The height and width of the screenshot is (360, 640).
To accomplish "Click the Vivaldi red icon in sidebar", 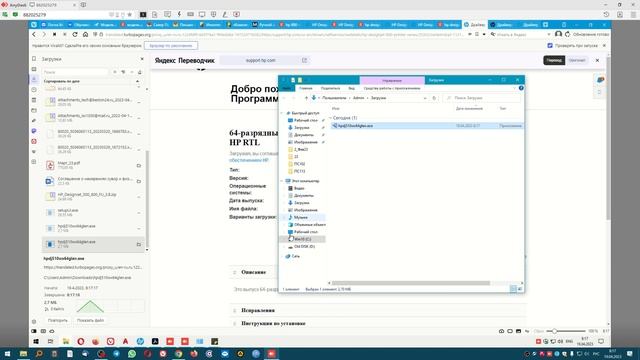I will [34, 141].
